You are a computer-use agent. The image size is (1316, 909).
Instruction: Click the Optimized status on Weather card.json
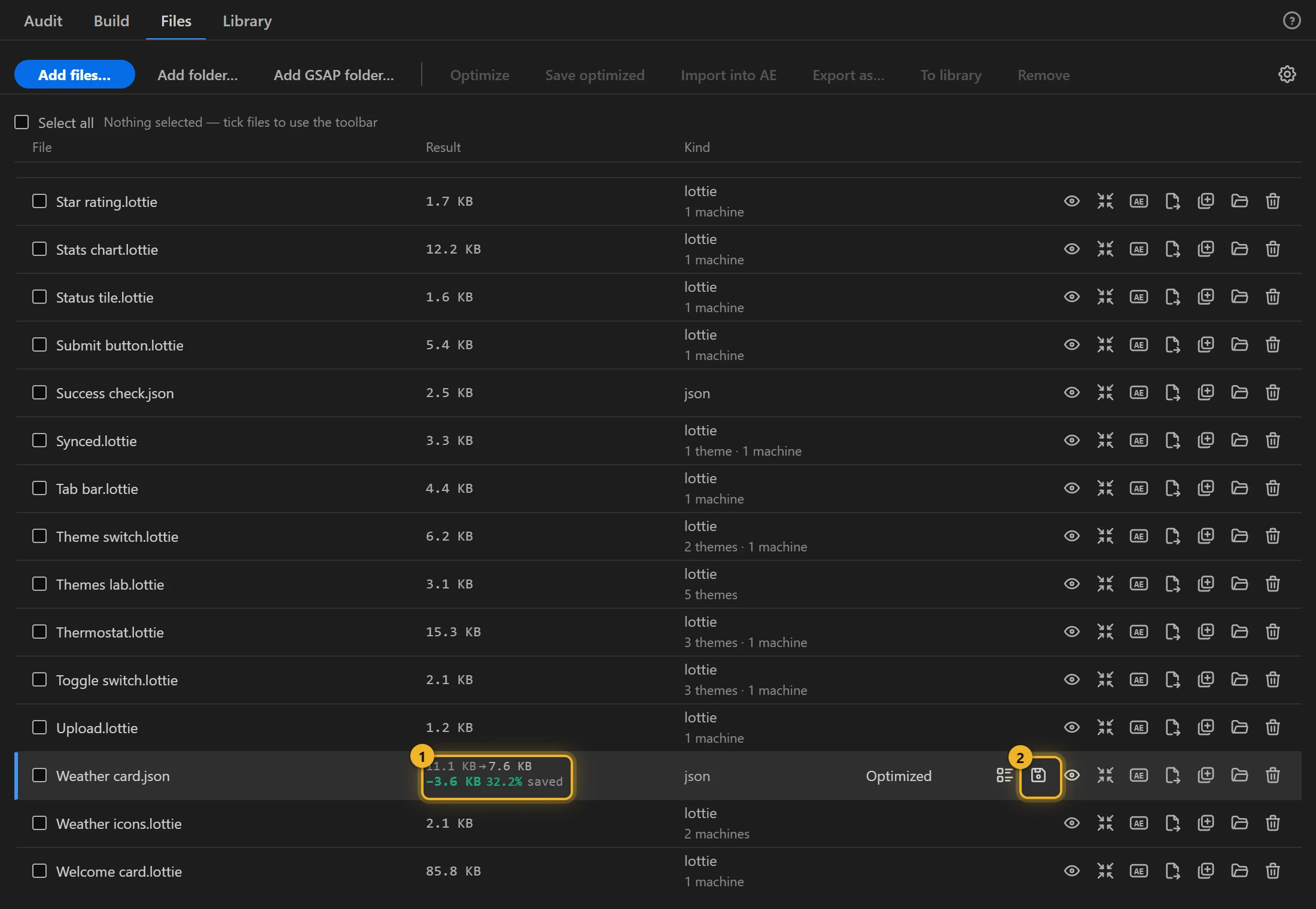[x=898, y=776]
